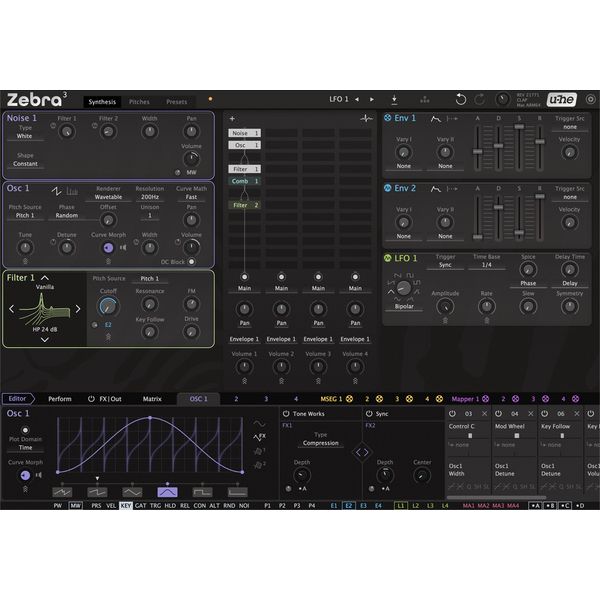The image size is (600, 600).
Task: Toggle the Env 1 power button
Action: coord(388,118)
